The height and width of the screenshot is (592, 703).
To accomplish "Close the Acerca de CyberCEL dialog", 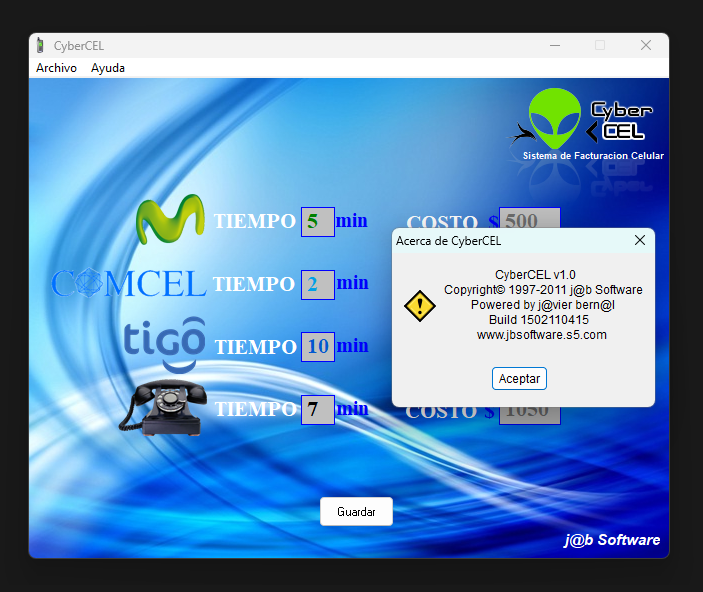I will pyautogui.click(x=640, y=240).
